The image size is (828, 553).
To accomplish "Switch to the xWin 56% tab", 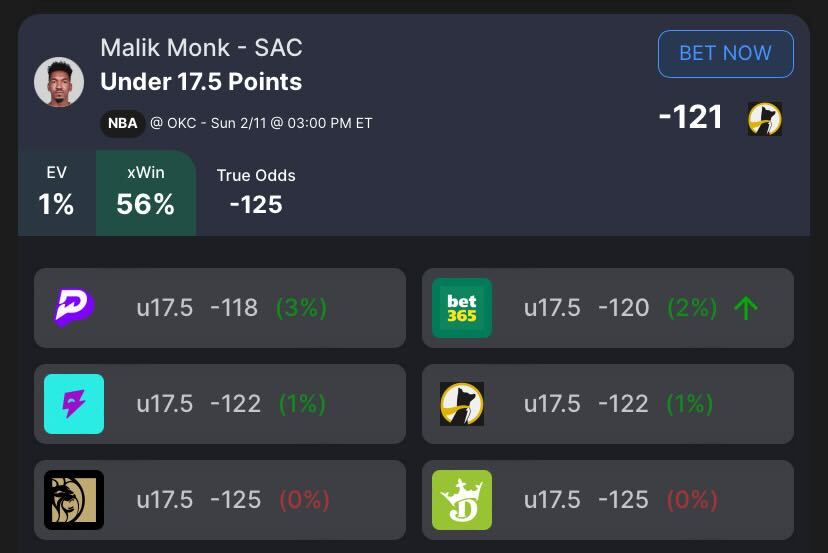I will tap(146, 193).
